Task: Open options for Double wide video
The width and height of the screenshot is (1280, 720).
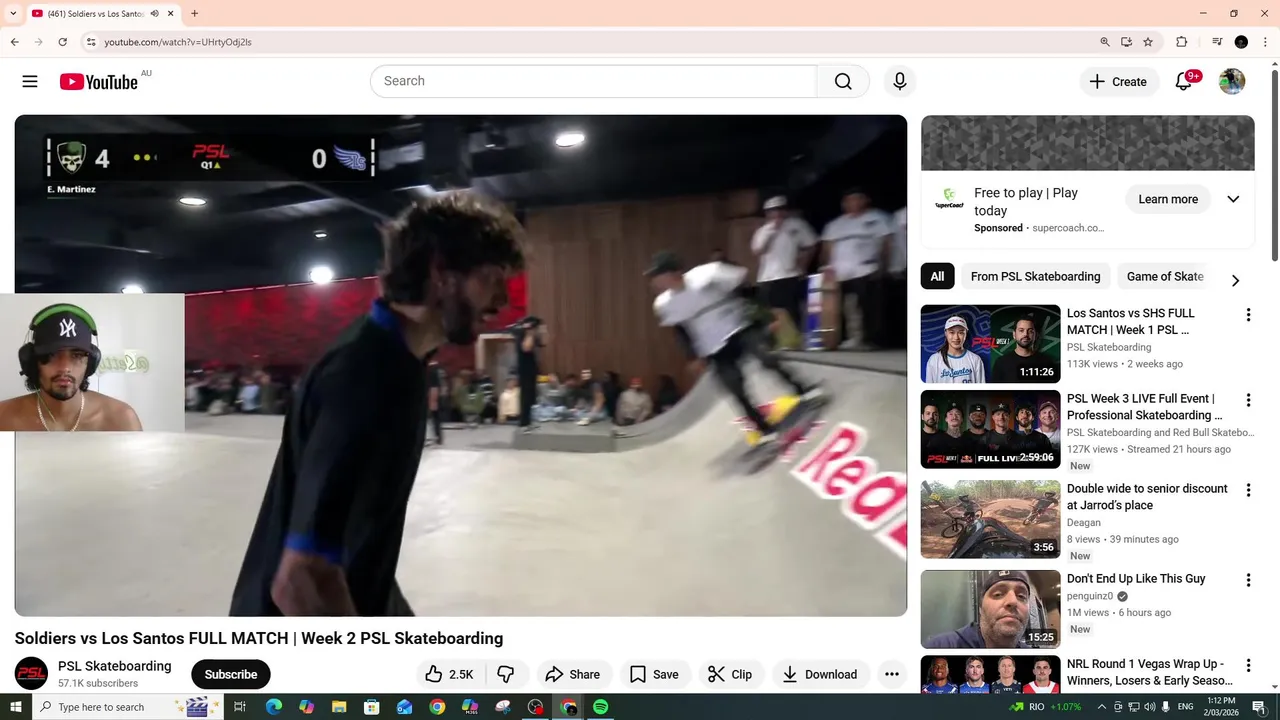Action: pyautogui.click(x=1247, y=490)
